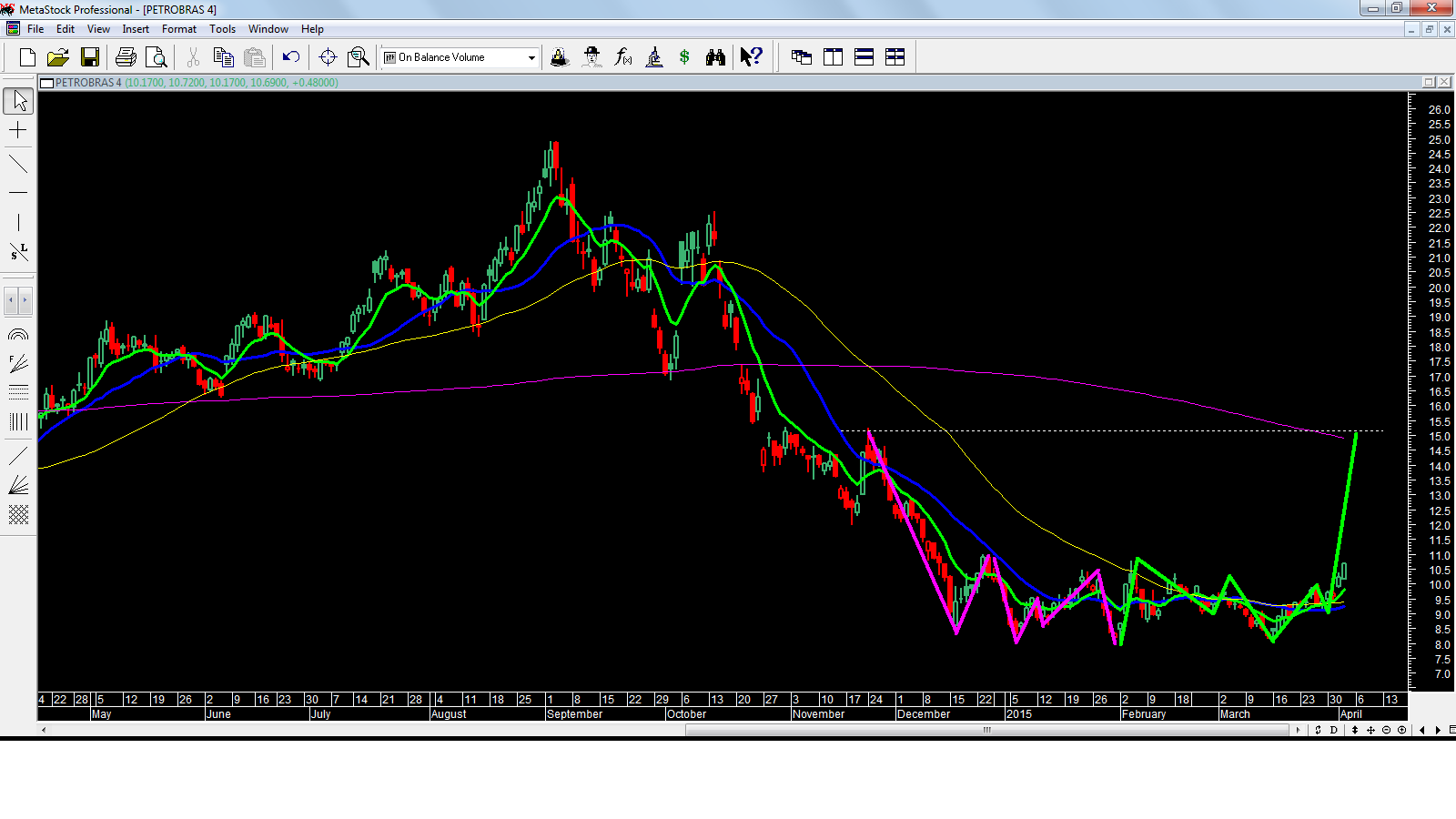Show next tools with the right palette arrow
The height and width of the screenshot is (819, 1456).
coord(25,299)
